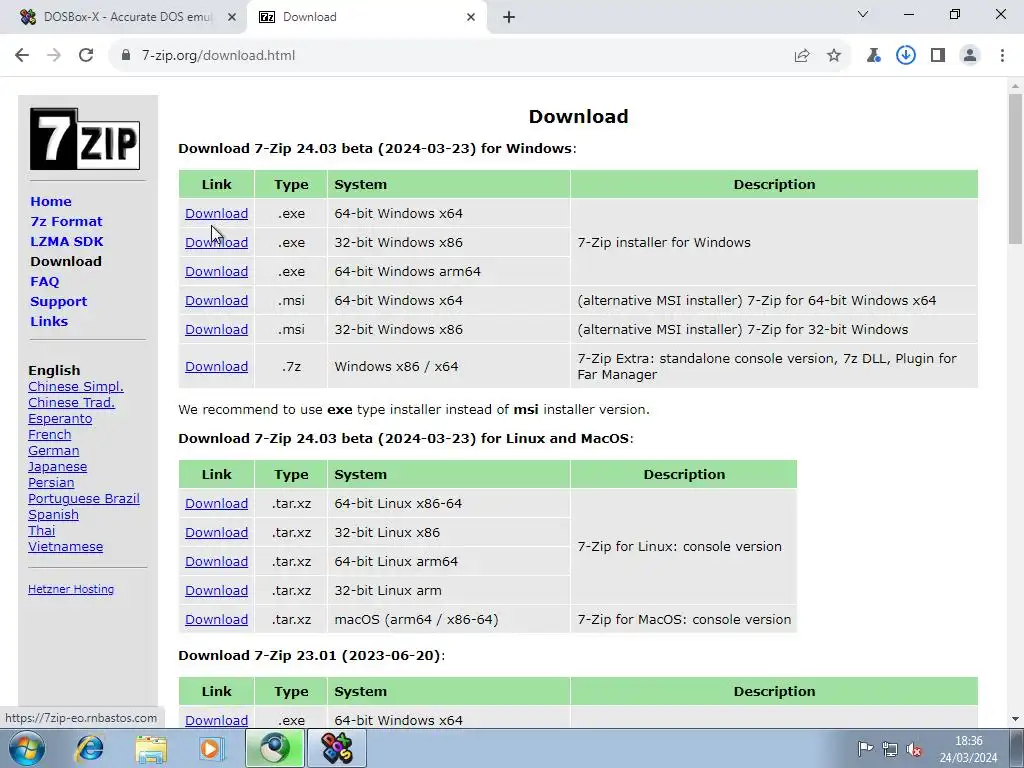Viewport: 1024px width, 768px height.
Task: Bookmark this page with the star icon
Action: [x=834, y=56]
